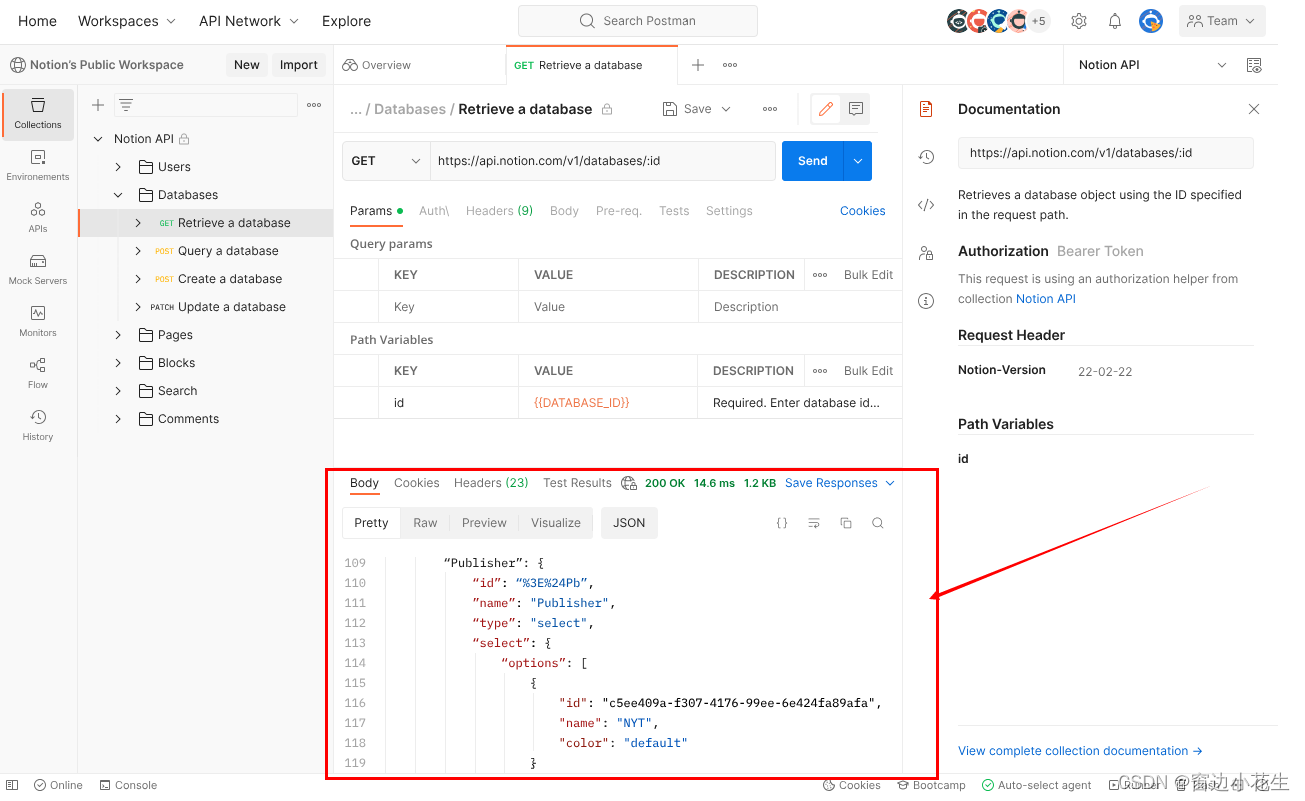Toggle line wrap in response
The width and height of the screenshot is (1305, 801).
tap(814, 523)
